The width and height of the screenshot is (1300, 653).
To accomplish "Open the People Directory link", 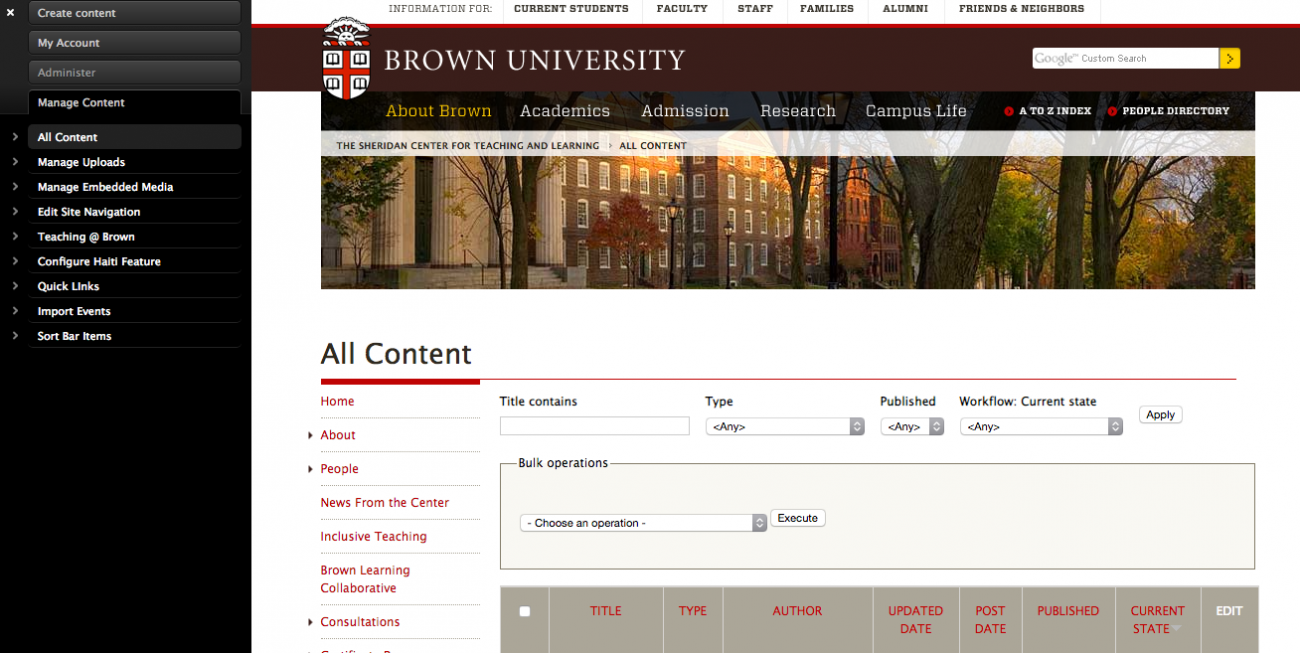I will pos(1176,111).
